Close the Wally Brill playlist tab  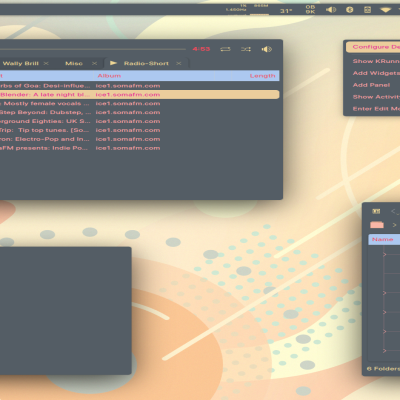[x=46, y=63]
